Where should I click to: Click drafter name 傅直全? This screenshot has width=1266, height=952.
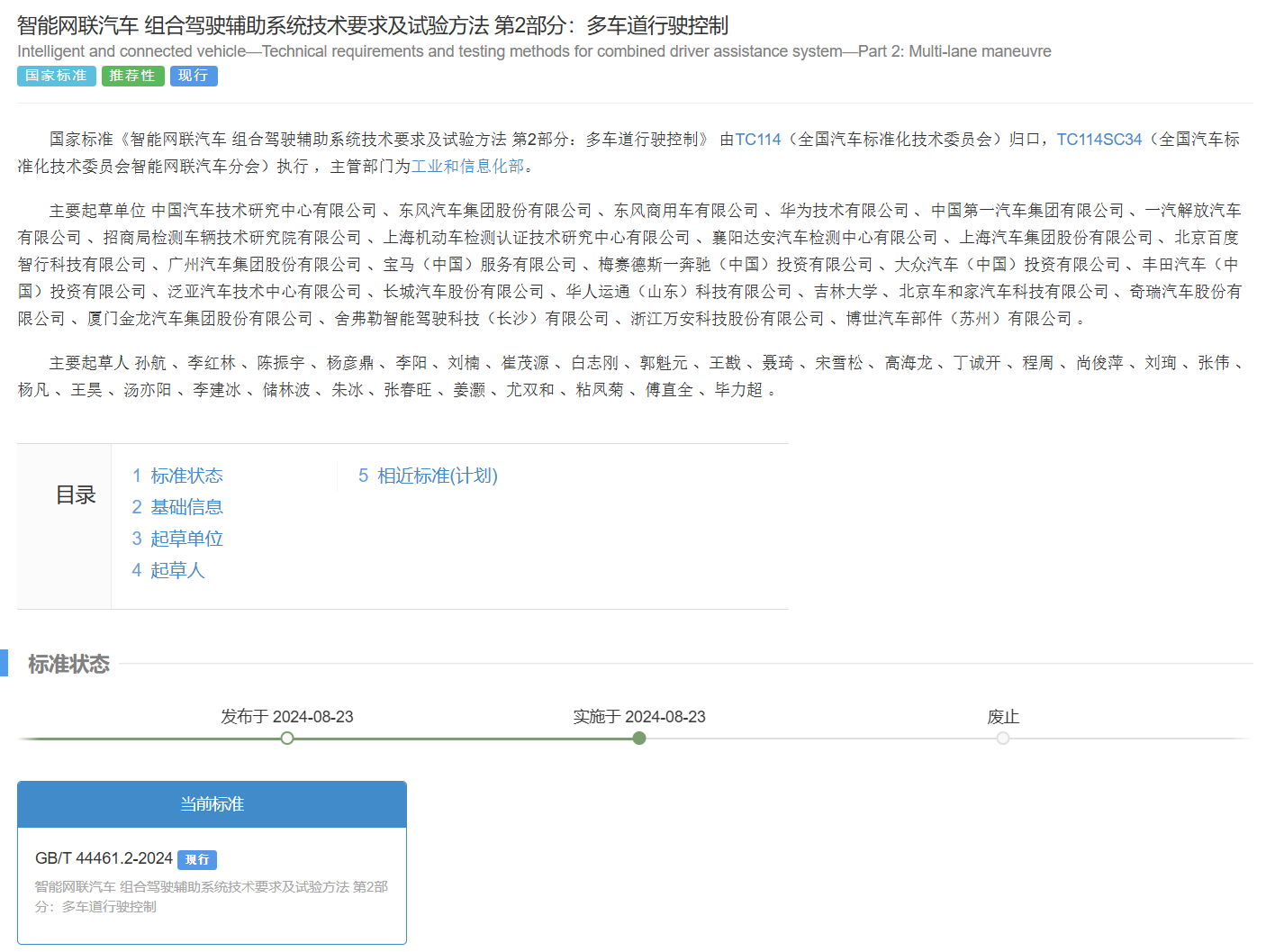(669, 390)
